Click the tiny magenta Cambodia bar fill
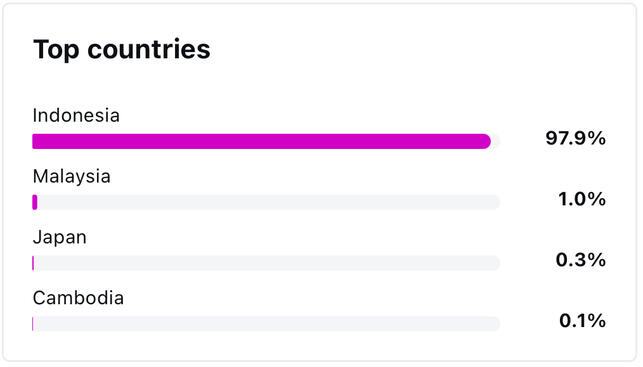Screen dimensions: 643x367 (x=33, y=324)
